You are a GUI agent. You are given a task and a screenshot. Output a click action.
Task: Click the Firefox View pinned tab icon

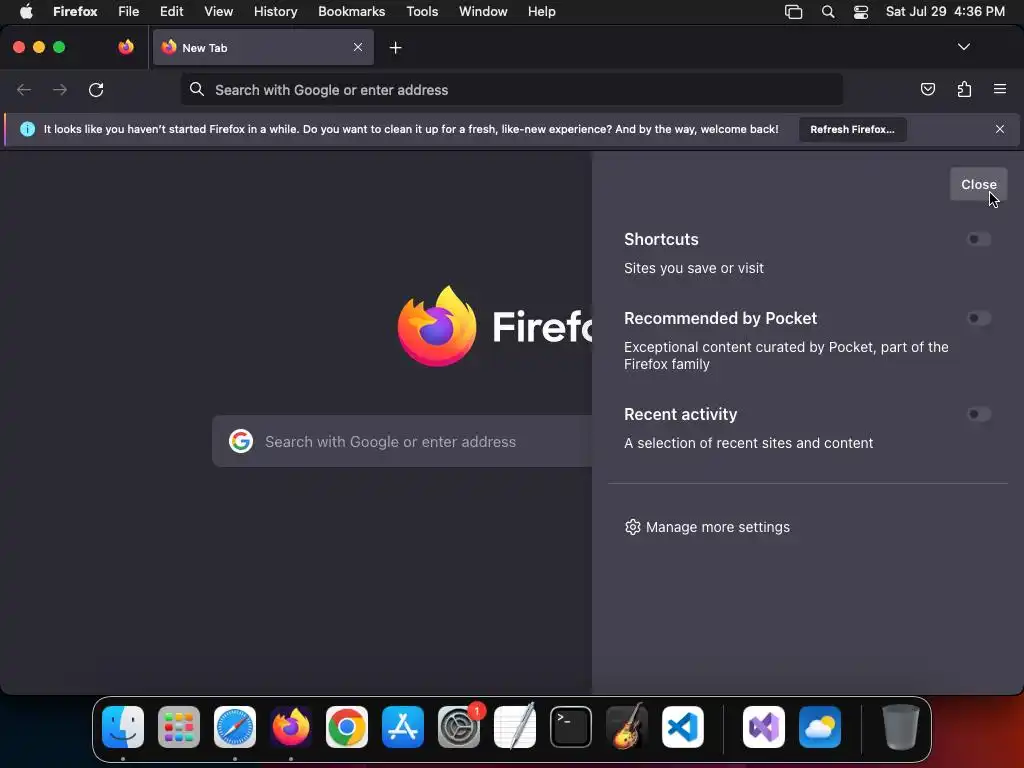126,47
